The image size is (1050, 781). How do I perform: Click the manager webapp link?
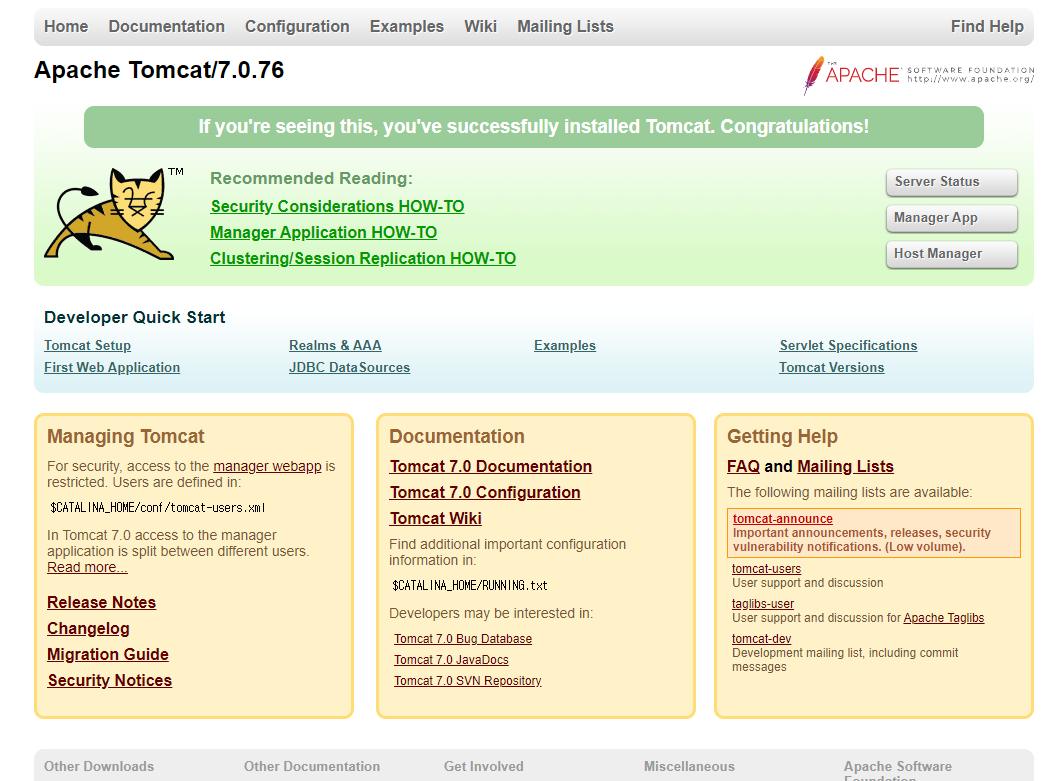[267, 466]
